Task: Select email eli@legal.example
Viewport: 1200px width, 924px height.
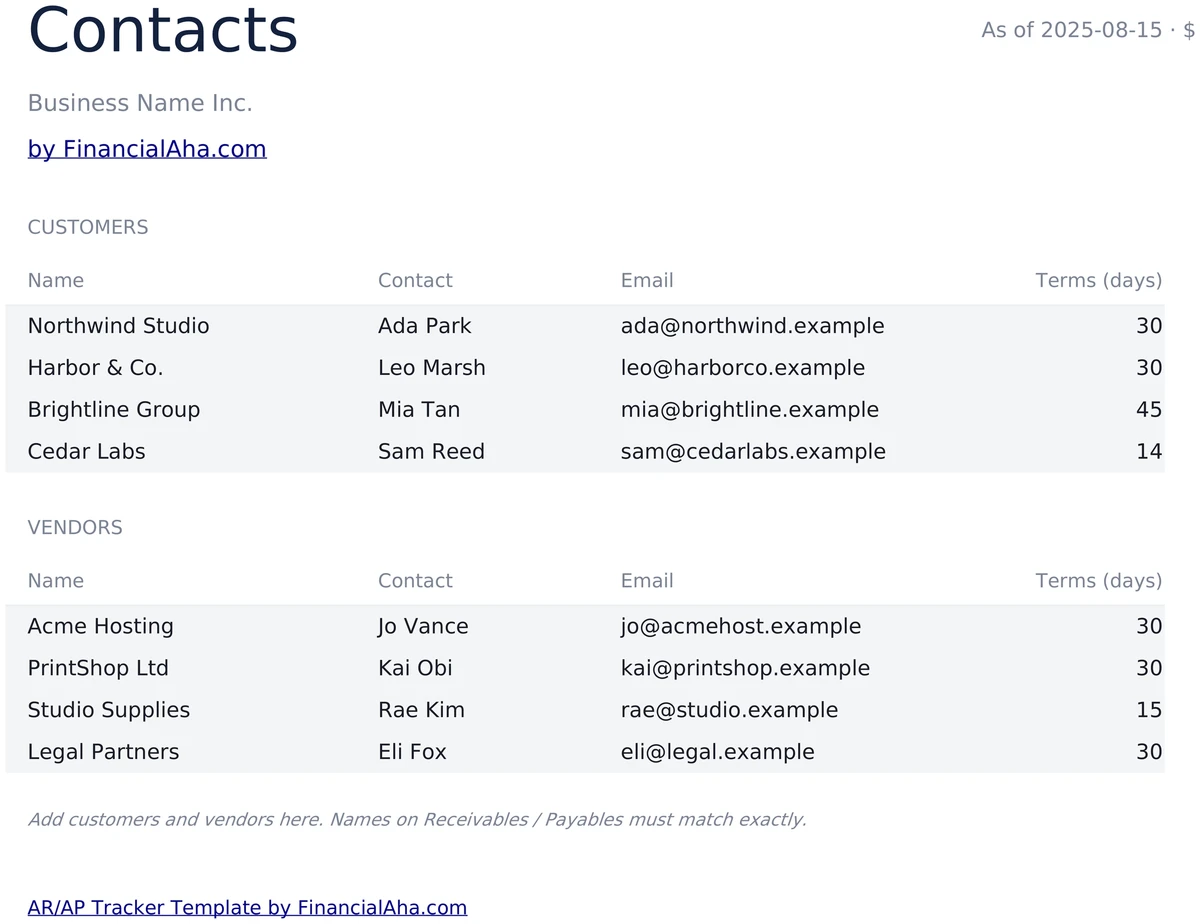Action: pyautogui.click(x=718, y=752)
